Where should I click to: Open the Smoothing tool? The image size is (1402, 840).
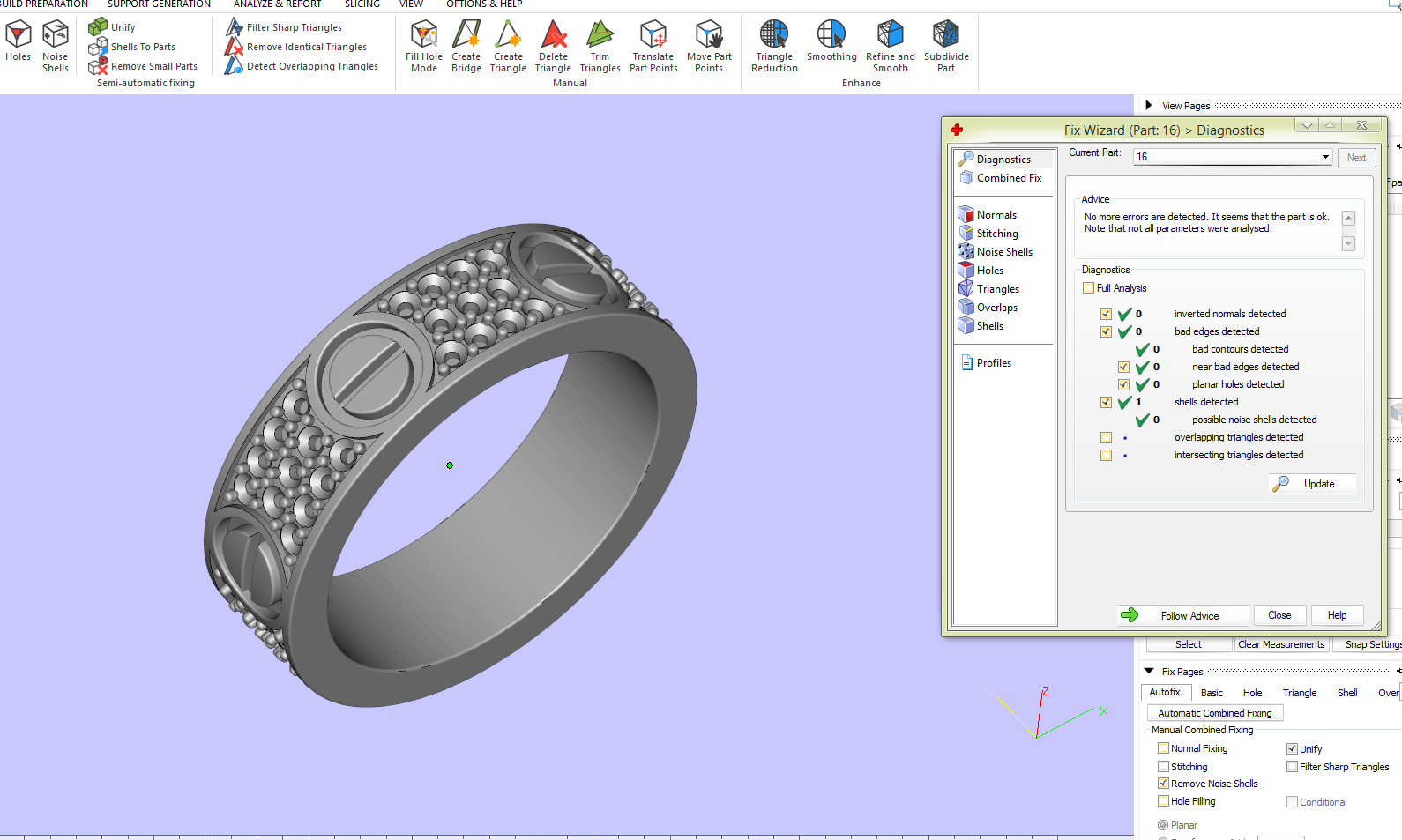pos(832,41)
